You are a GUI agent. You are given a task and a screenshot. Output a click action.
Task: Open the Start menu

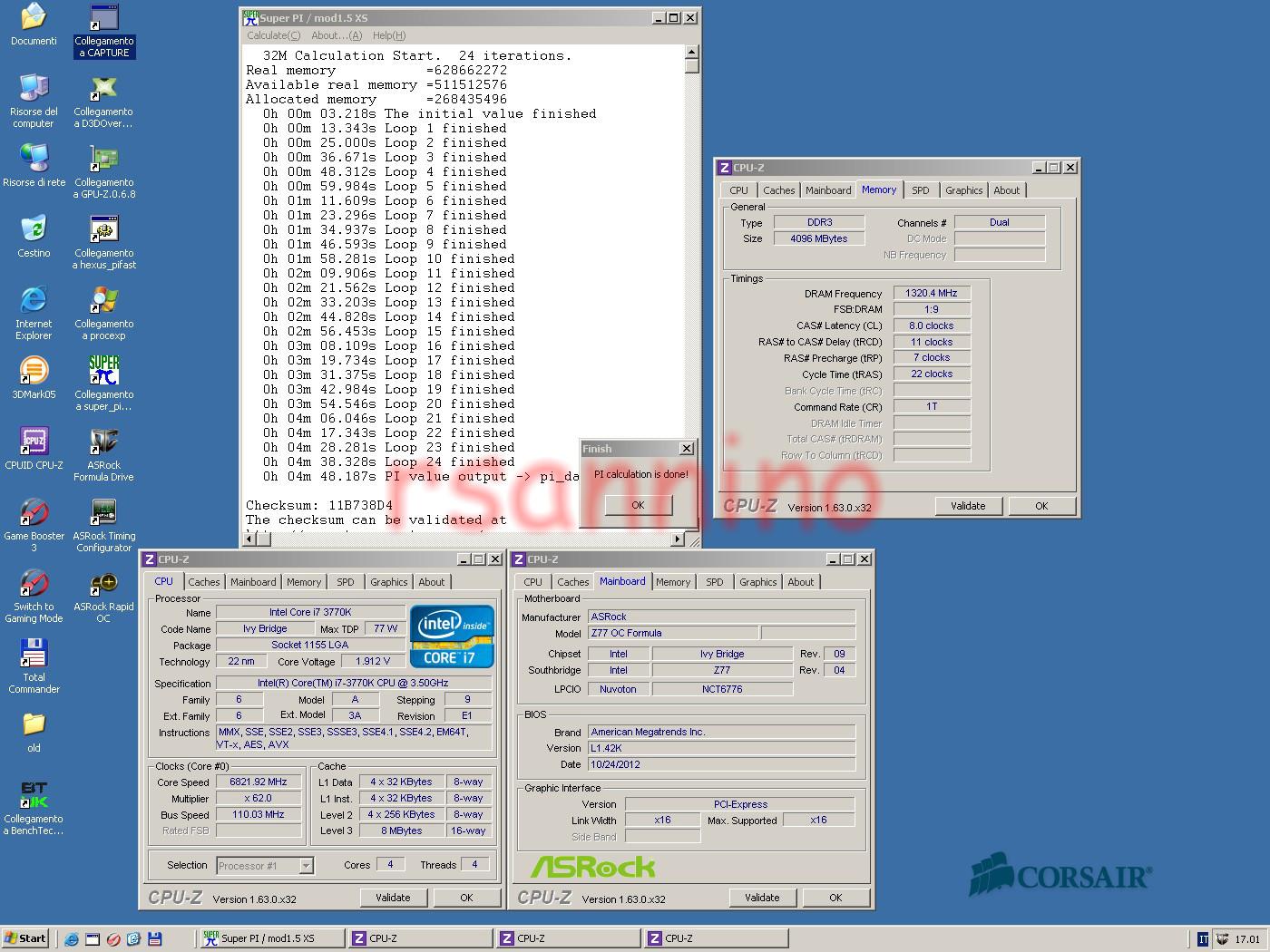[25, 938]
